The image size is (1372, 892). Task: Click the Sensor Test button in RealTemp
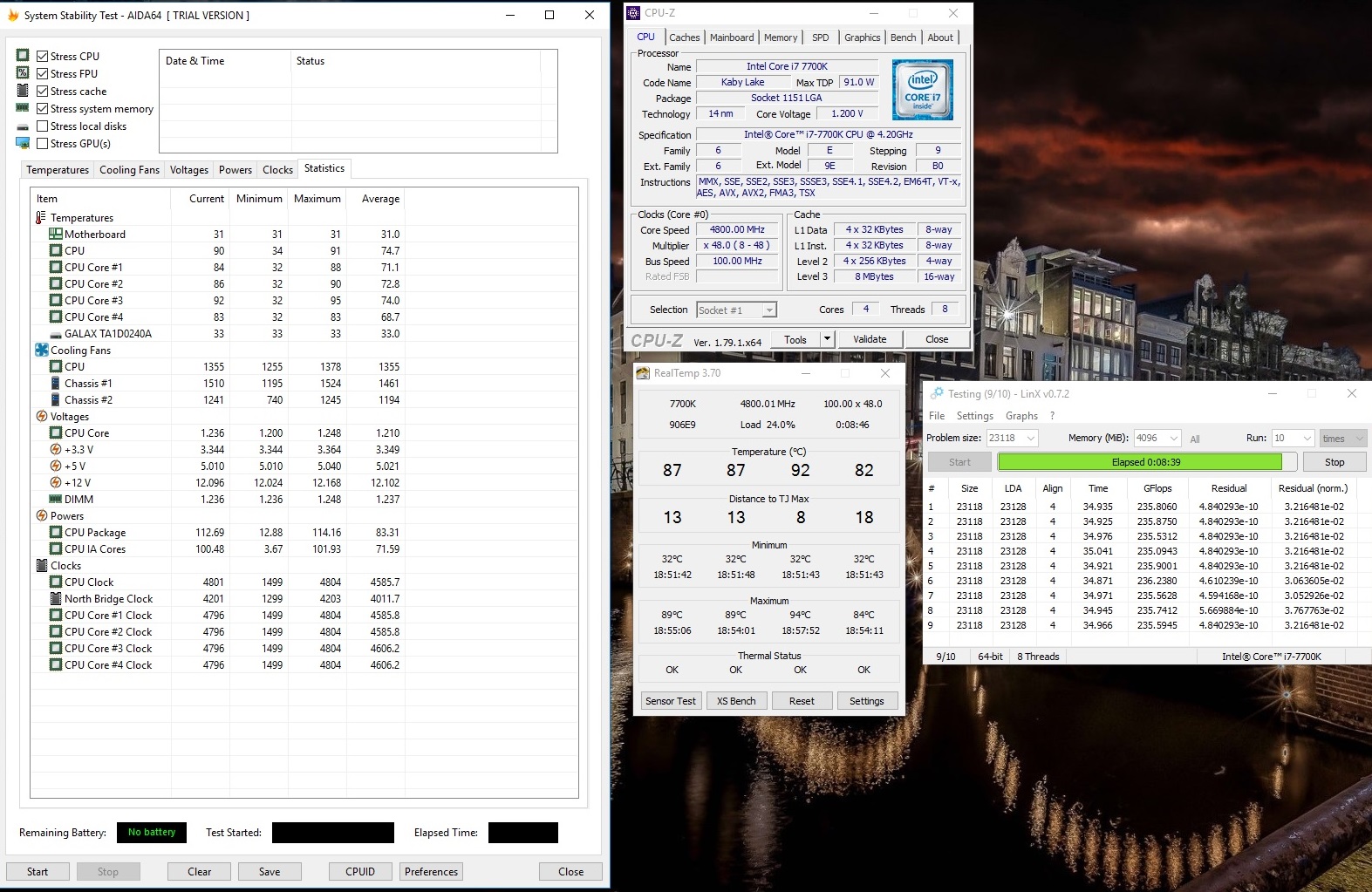point(671,701)
